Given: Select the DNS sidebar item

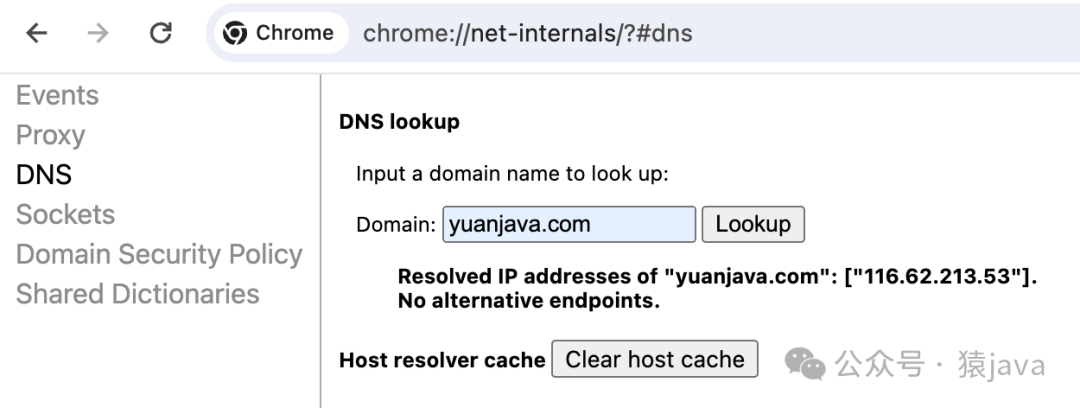Looking at the screenshot, I should click(44, 175).
